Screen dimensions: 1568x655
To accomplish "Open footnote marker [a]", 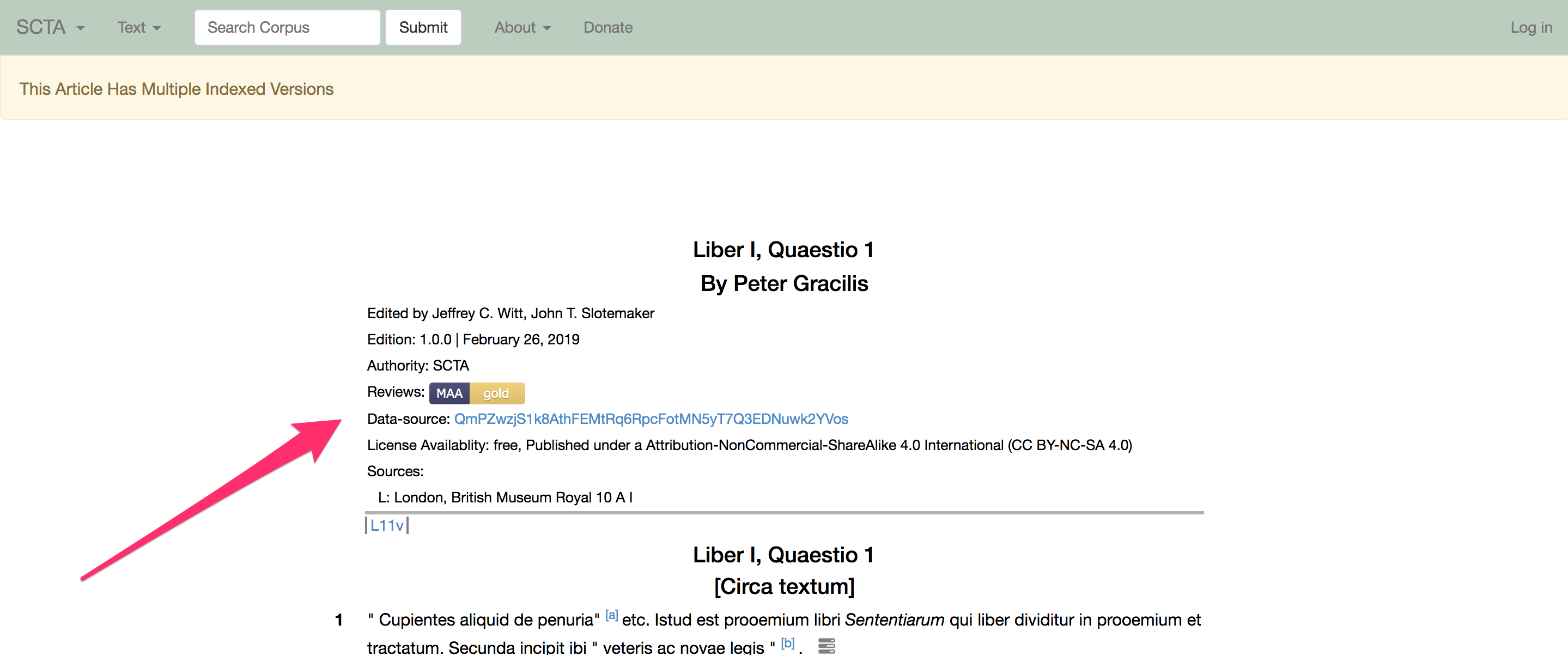I will click(x=611, y=615).
